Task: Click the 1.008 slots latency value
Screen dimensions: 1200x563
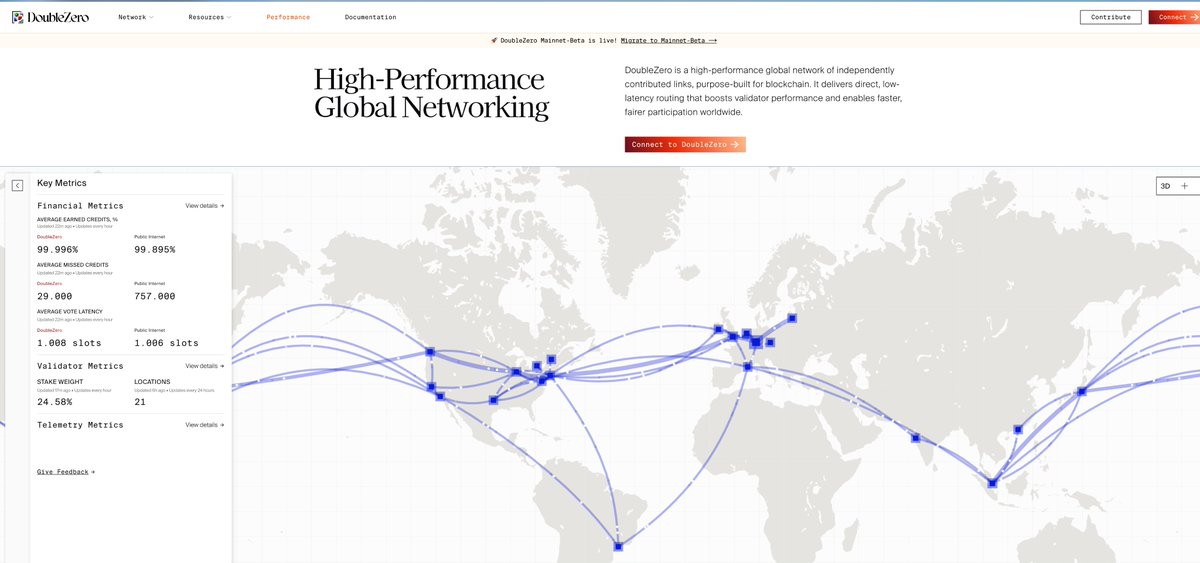Action: click(68, 342)
